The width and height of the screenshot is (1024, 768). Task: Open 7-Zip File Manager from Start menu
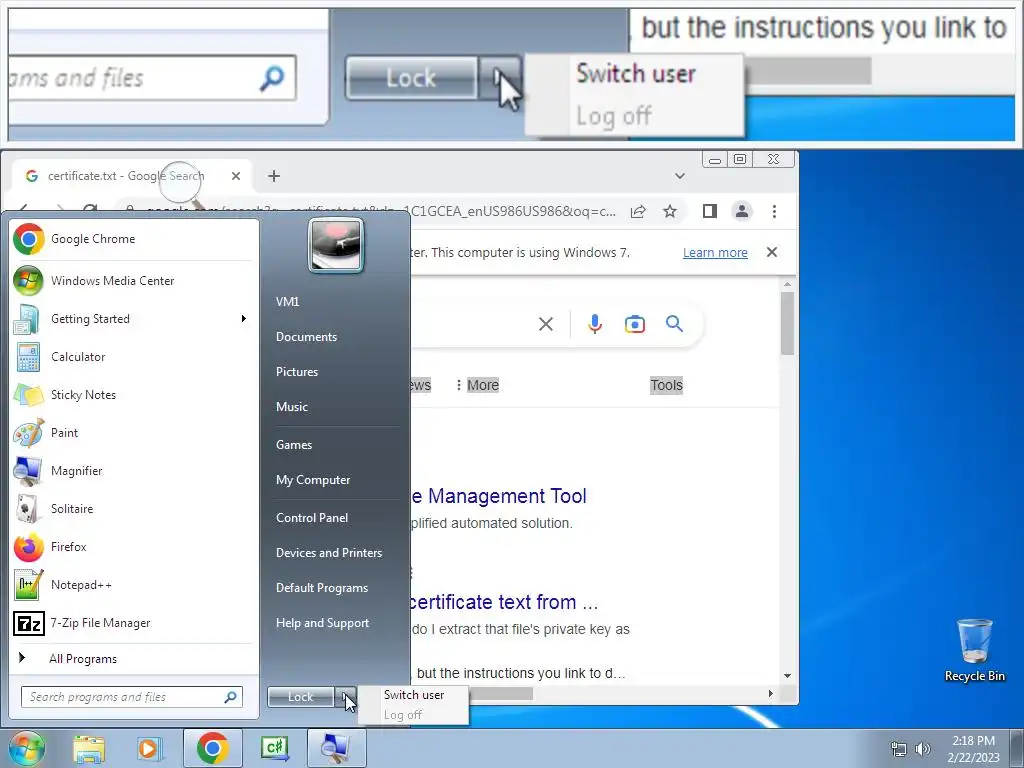click(x=132, y=622)
